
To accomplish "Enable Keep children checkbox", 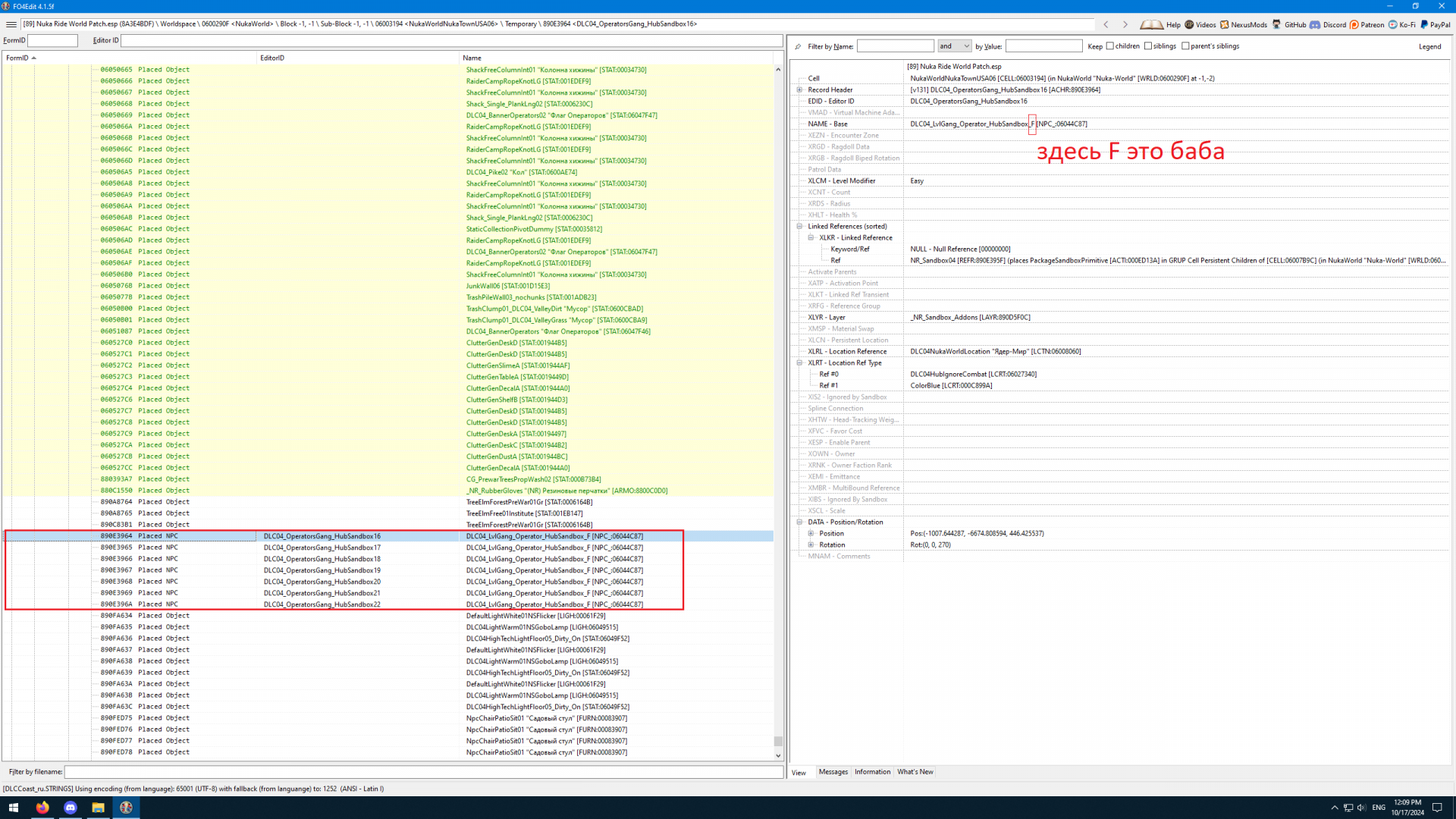I will point(1110,46).
